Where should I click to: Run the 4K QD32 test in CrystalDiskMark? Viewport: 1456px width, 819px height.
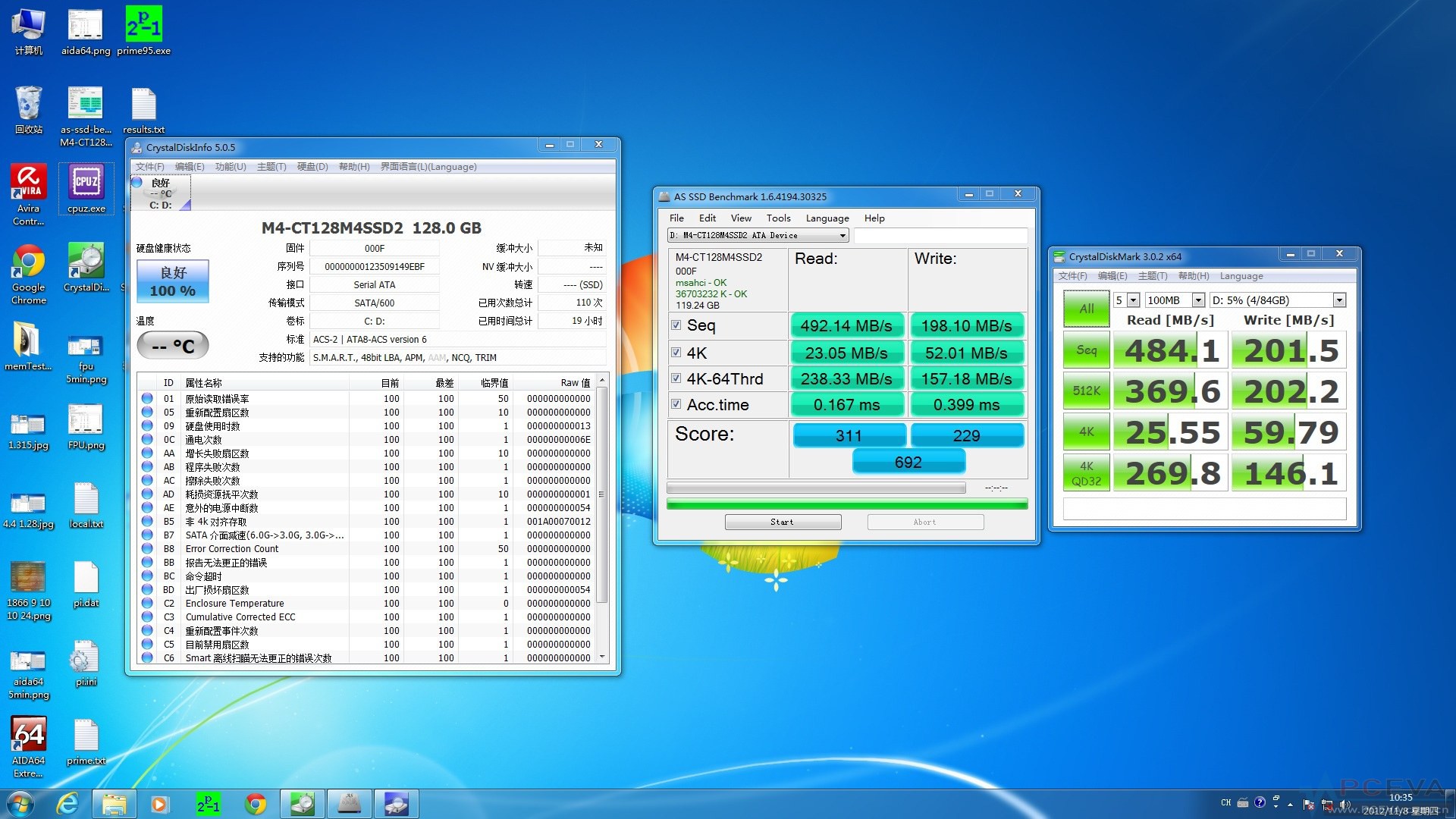click(1087, 473)
